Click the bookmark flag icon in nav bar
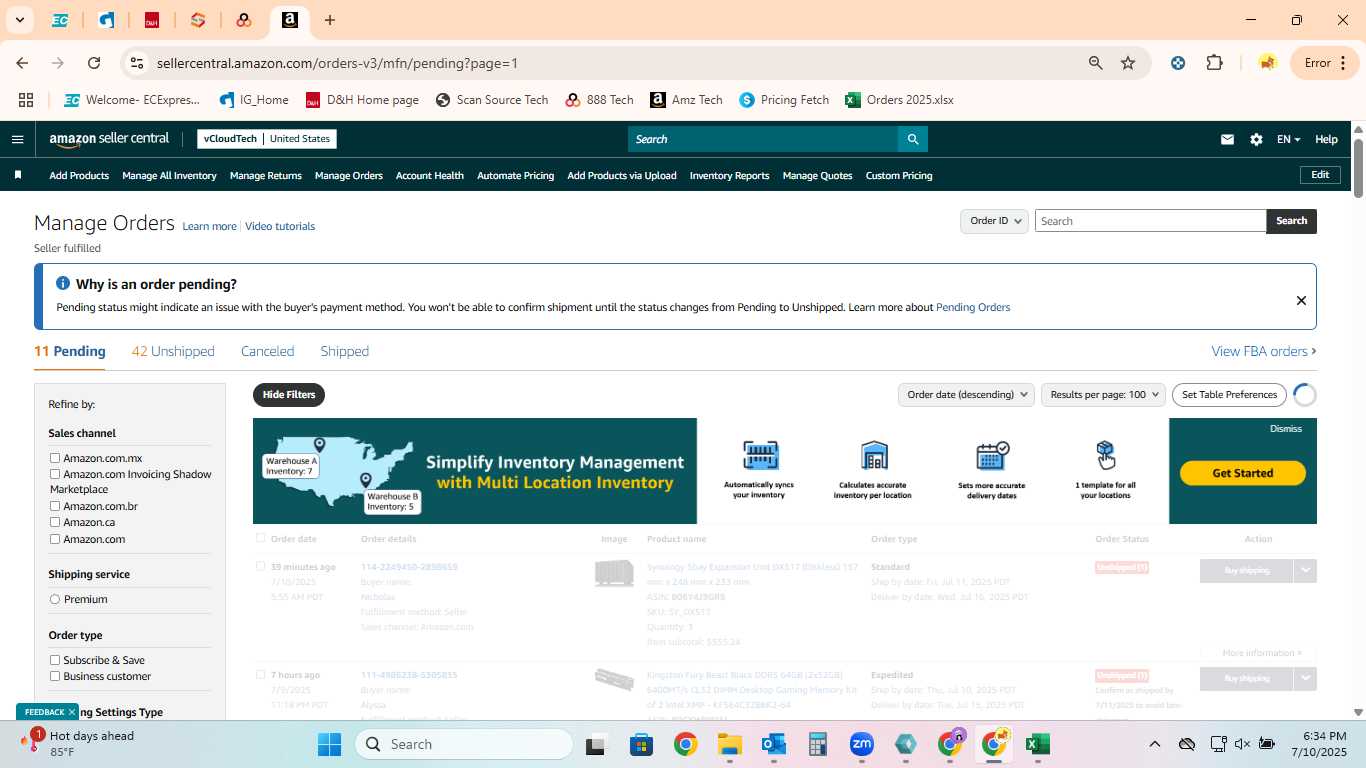The height and width of the screenshot is (768, 1366). click(x=18, y=175)
